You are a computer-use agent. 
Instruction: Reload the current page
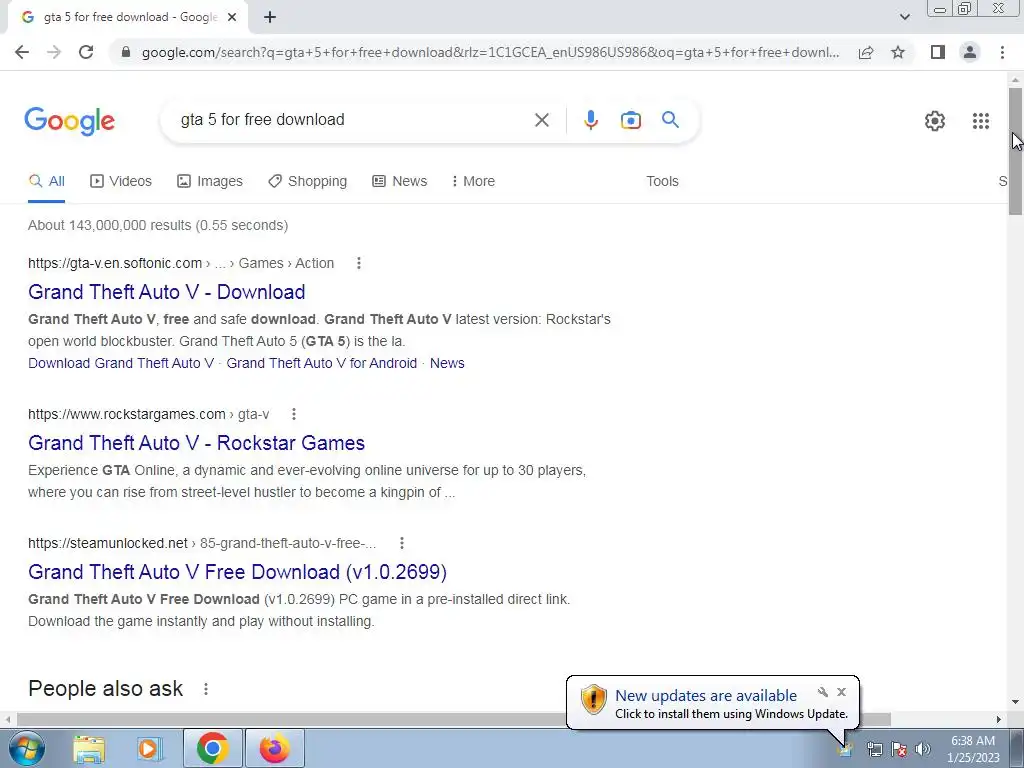(x=86, y=52)
